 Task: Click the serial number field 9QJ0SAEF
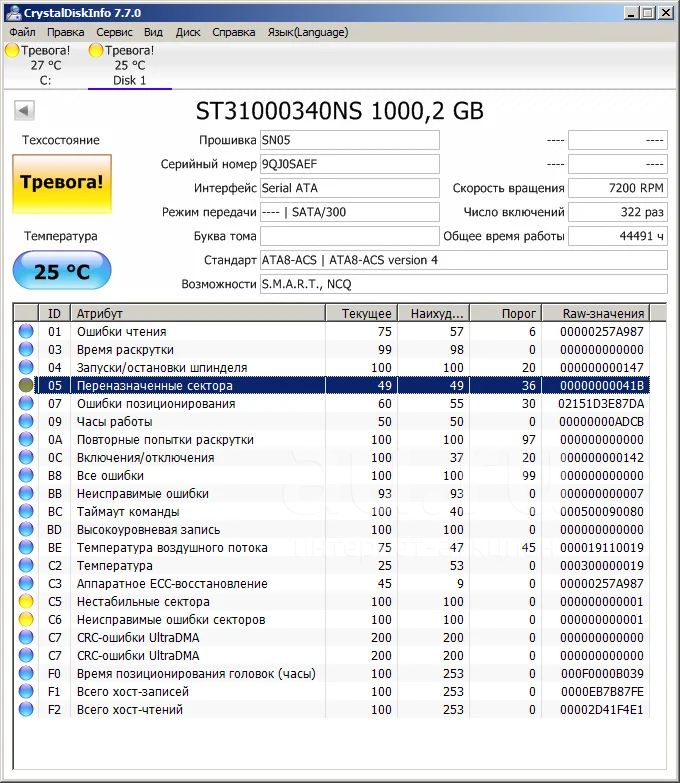(x=349, y=164)
